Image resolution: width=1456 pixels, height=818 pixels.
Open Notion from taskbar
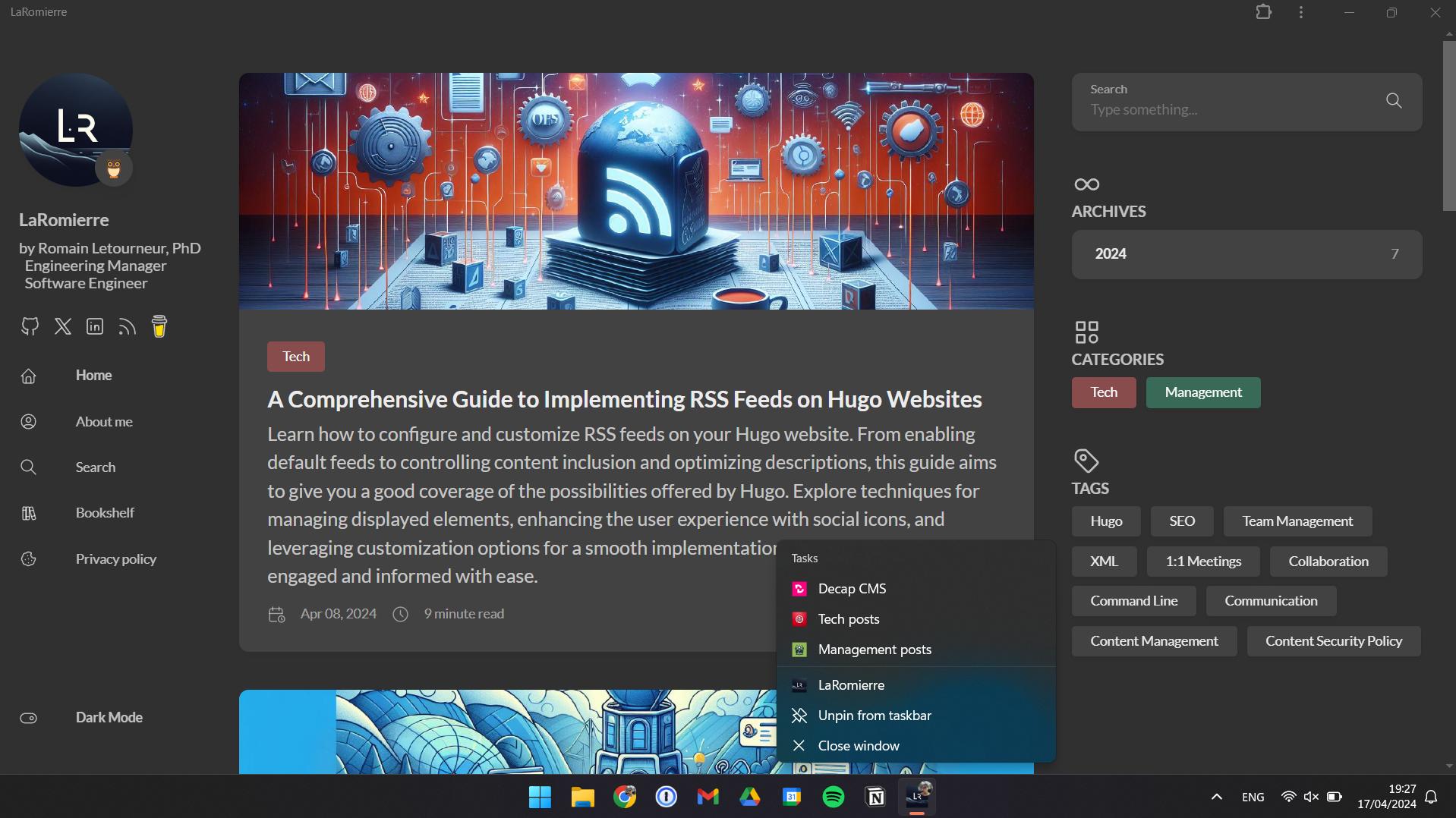875,797
